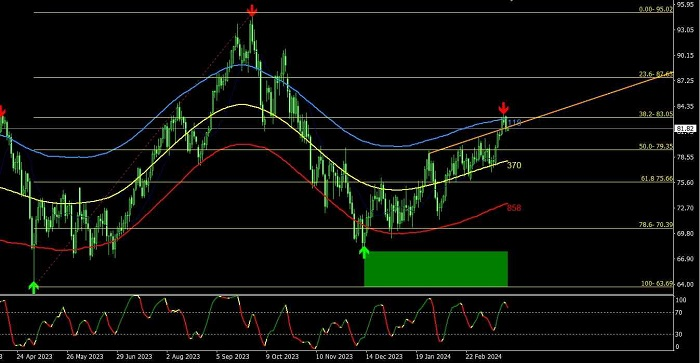Screen dimensions: 700x363
Task: Click the 19 Jan 2024 date marker
Action: 433,357
